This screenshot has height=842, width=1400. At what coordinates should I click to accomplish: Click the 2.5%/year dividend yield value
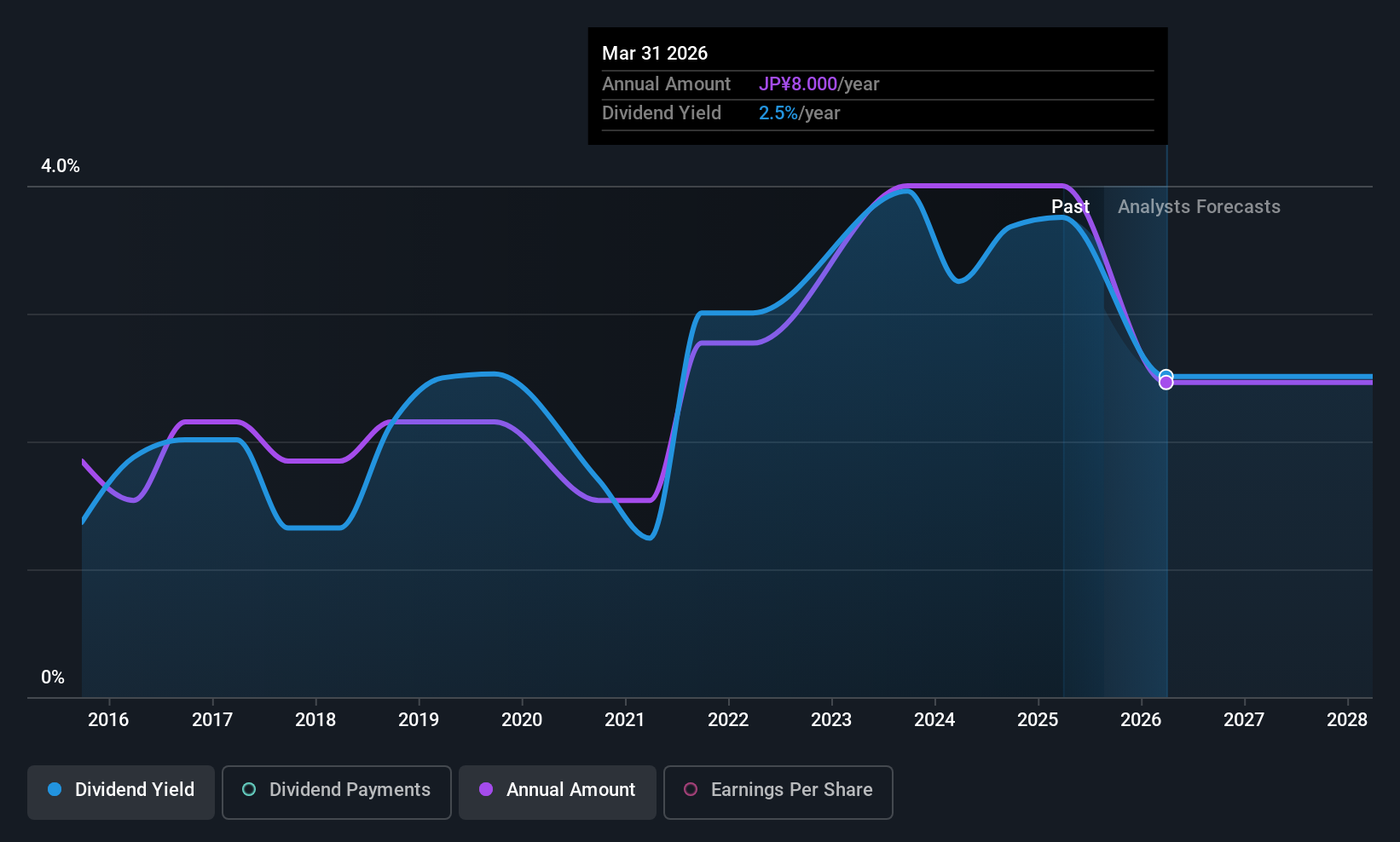799,113
